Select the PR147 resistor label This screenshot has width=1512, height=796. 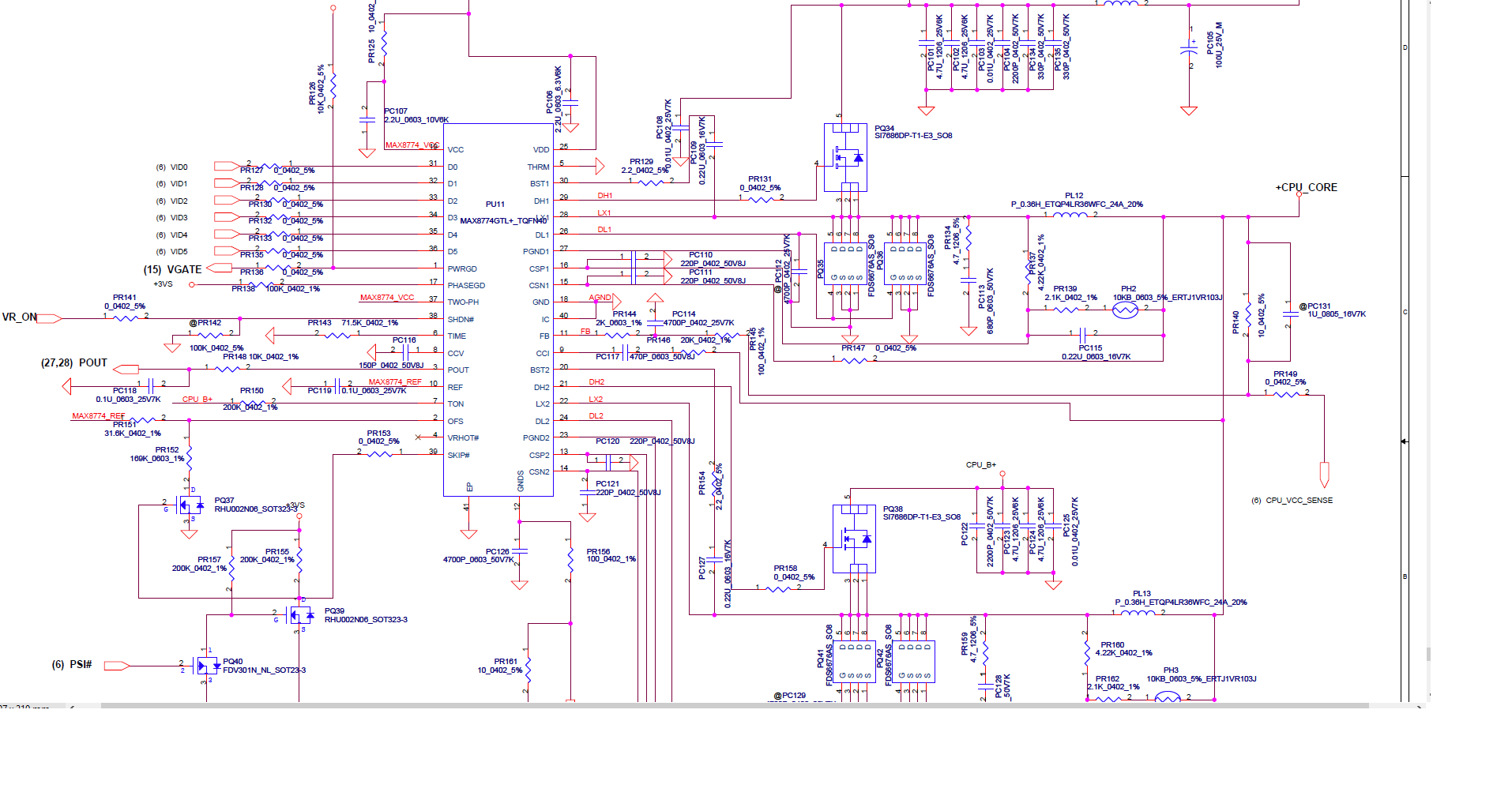pos(853,348)
